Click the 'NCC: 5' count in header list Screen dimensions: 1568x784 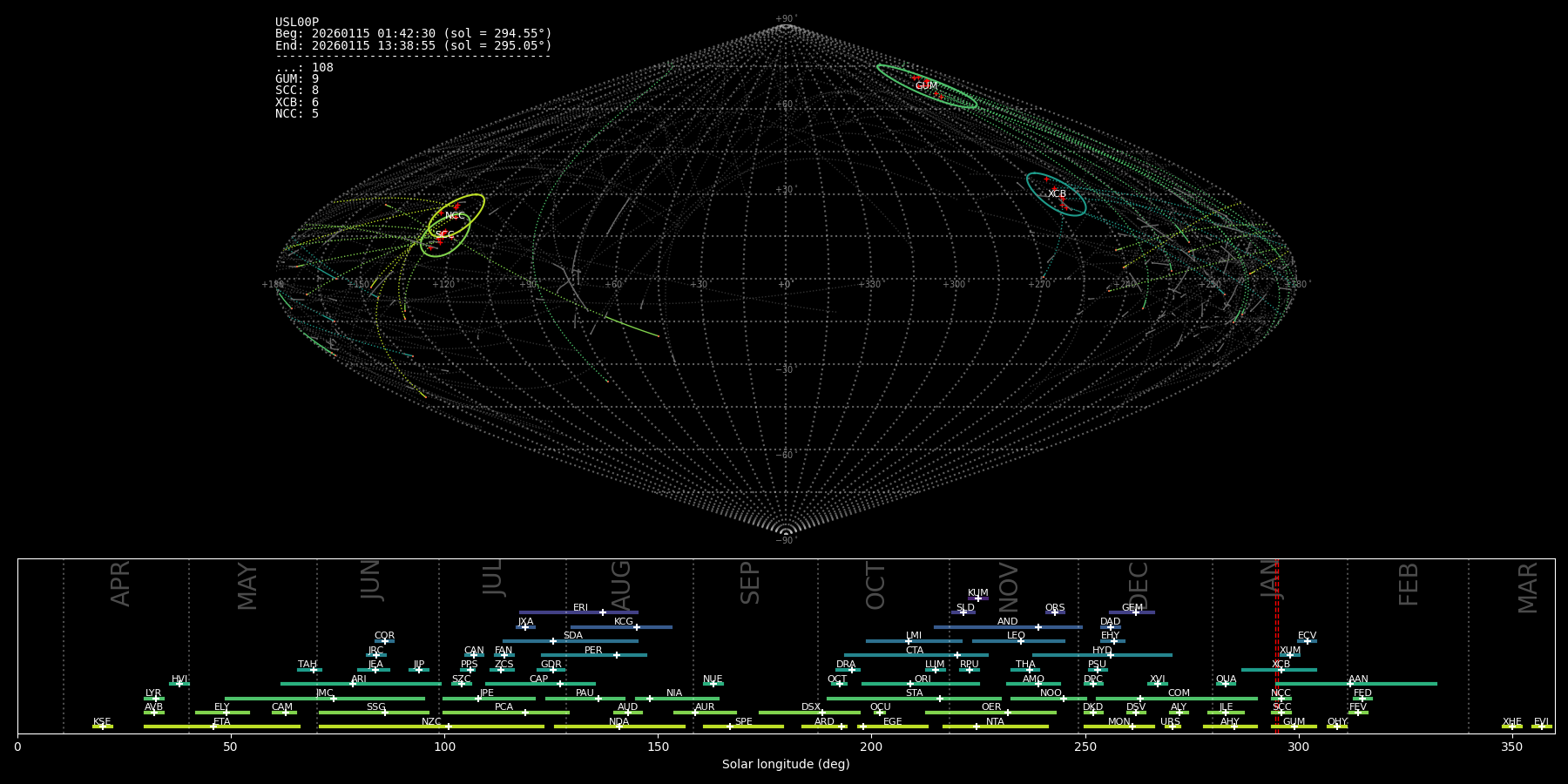tap(297, 114)
